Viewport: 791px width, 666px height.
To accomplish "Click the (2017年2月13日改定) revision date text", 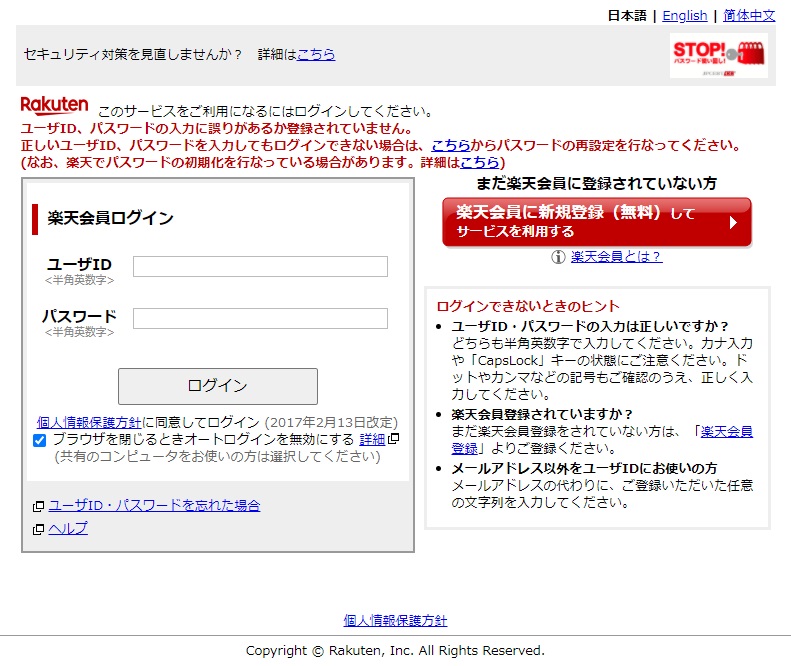I will pyautogui.click(x=331, y=422).
